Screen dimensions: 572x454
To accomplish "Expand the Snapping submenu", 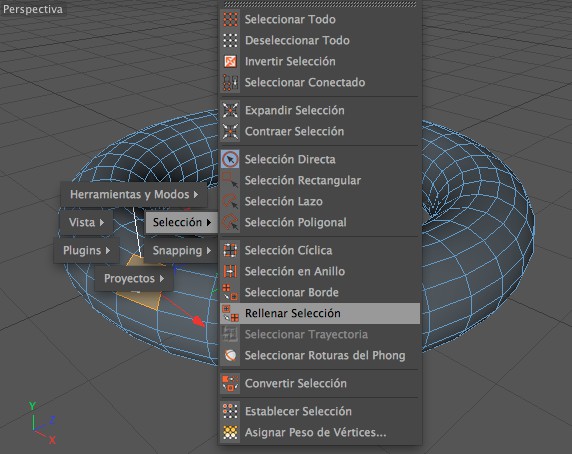I will (x=181, y=251).
